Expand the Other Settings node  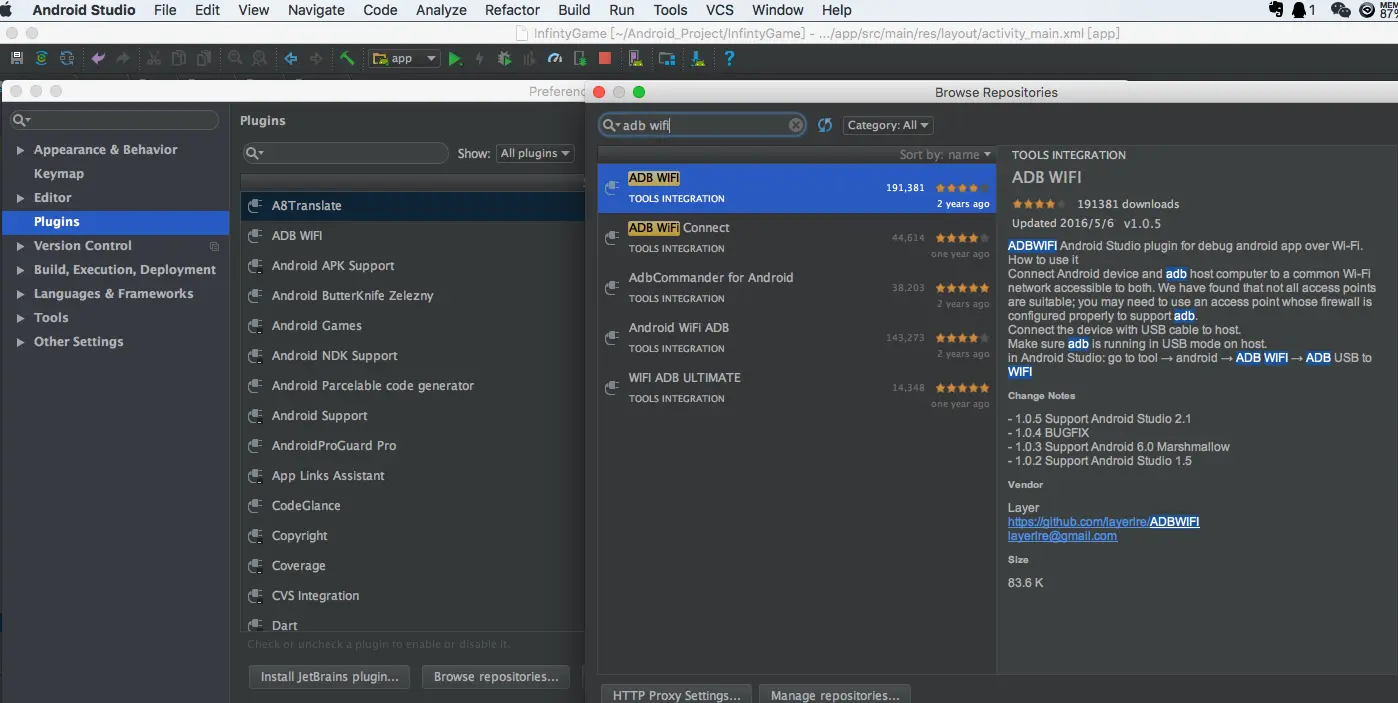click(x=20, y=342)
